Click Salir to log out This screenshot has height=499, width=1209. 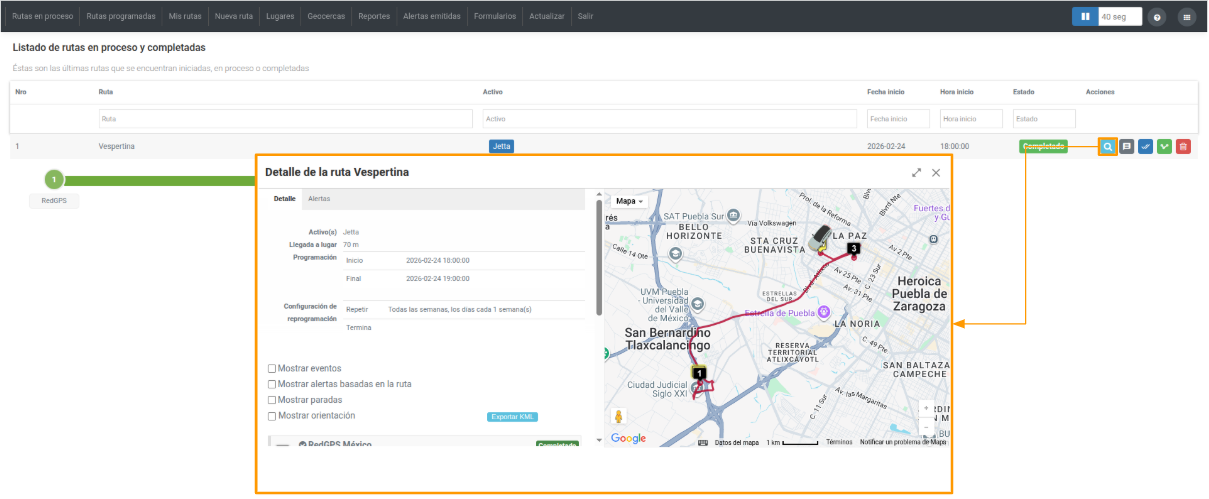(x=585, y=17)
